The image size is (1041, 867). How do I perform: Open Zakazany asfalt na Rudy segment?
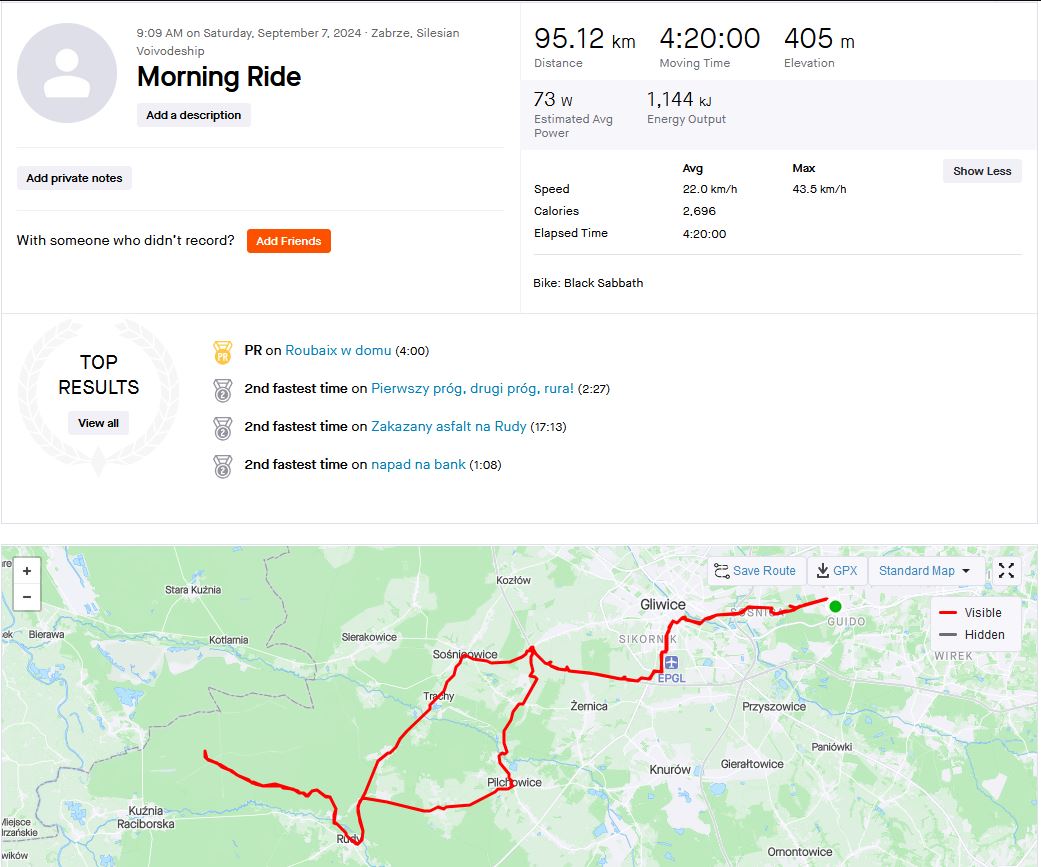coord(449,426)
